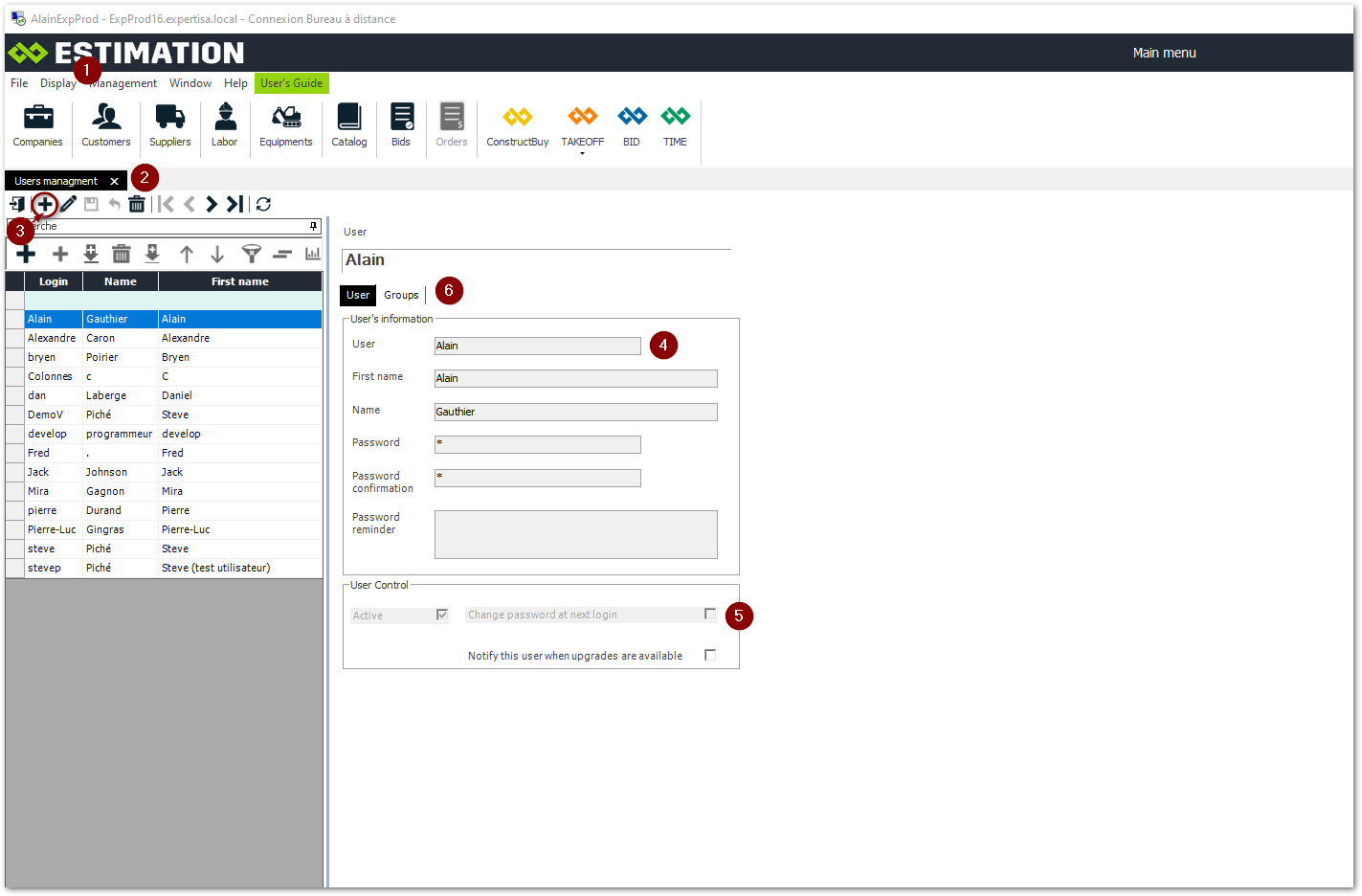The width and height of the screenshot is (1362, 896).
Task: Go to the last record arrow
Action: (x=234, y=204)
